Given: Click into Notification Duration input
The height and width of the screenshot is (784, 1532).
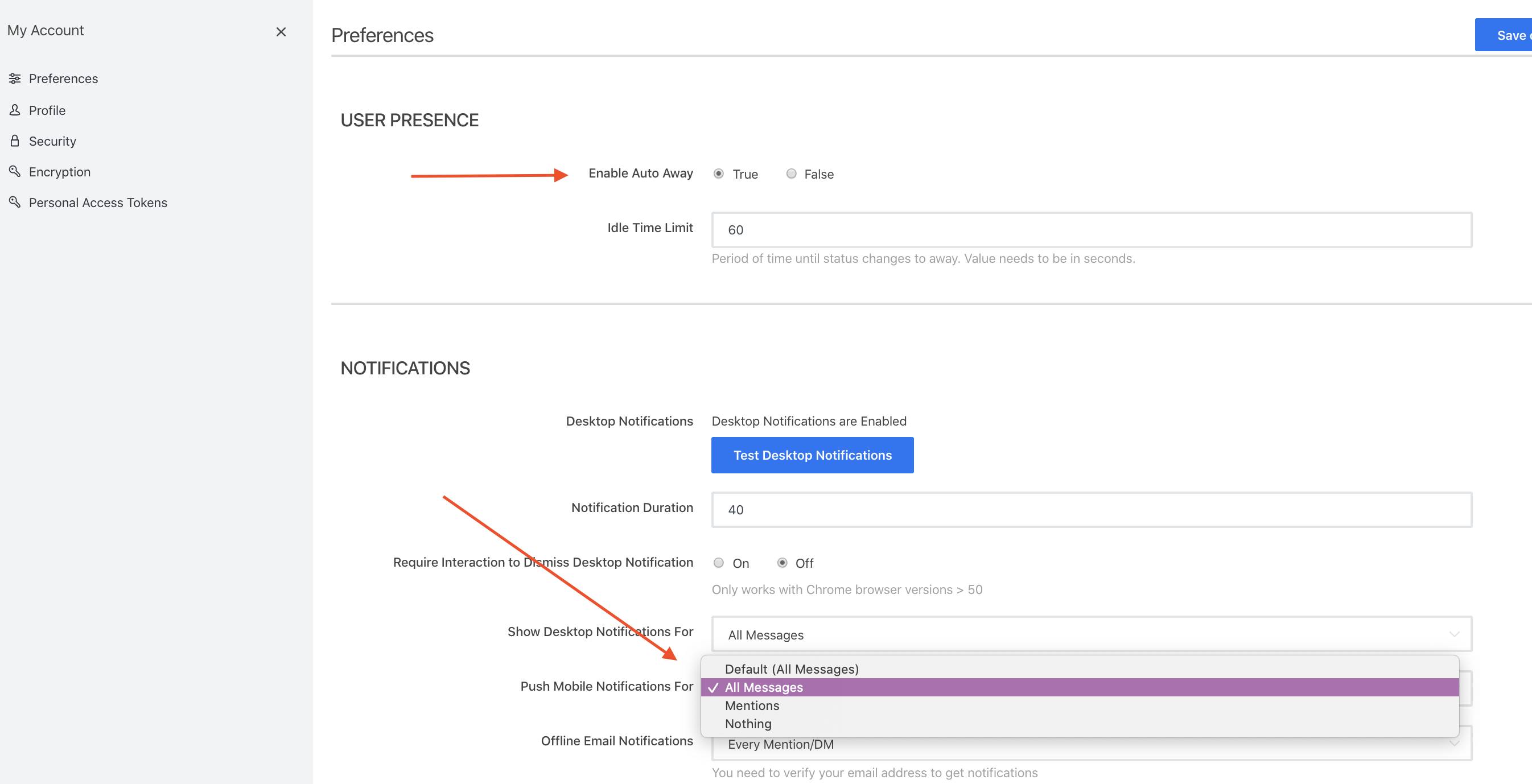Looking at the screenshot, I should [x=1091, y=509].
